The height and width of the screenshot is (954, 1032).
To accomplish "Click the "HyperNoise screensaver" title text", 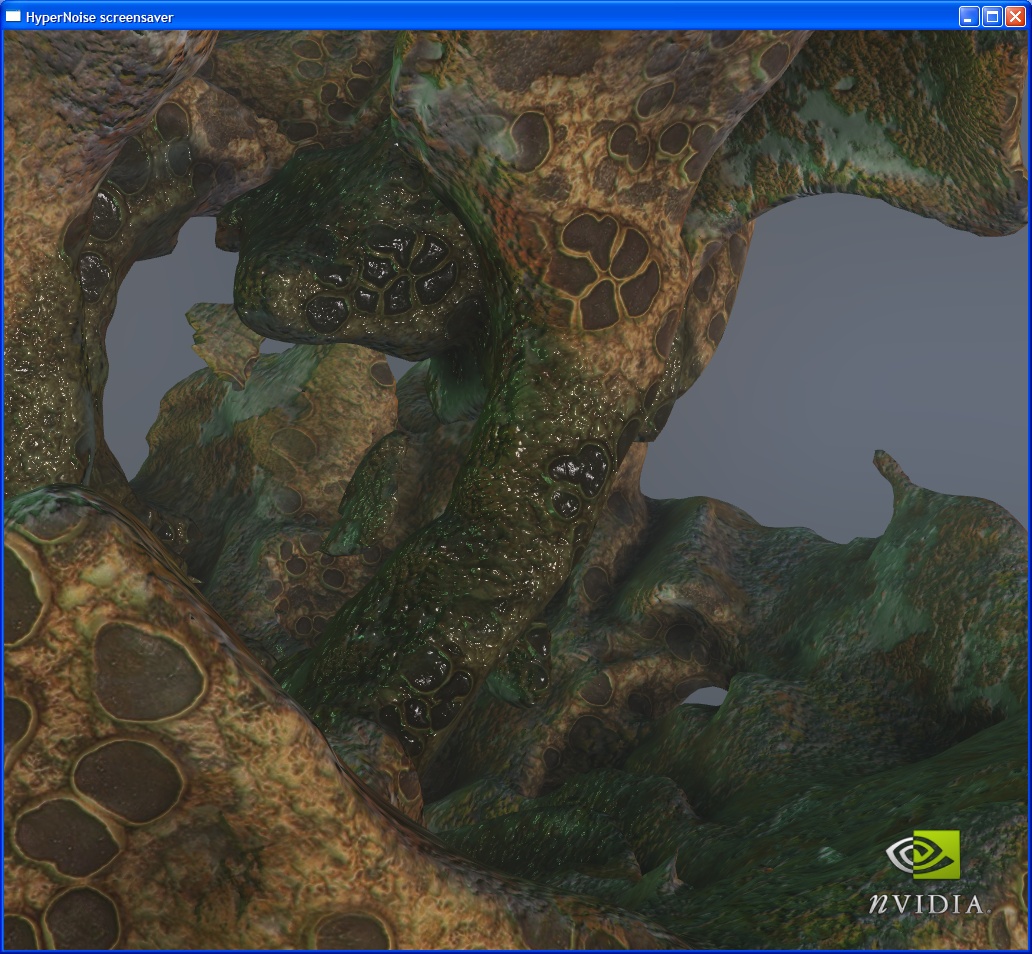I will (99, 17).
